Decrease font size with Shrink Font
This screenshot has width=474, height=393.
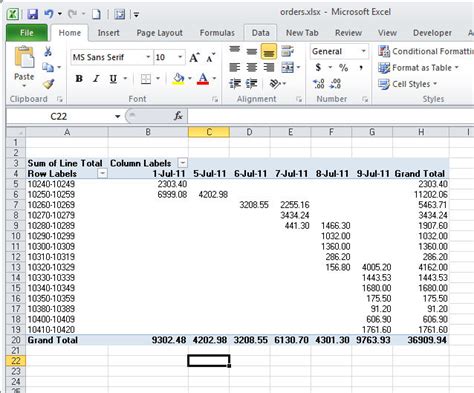[211, 58]
